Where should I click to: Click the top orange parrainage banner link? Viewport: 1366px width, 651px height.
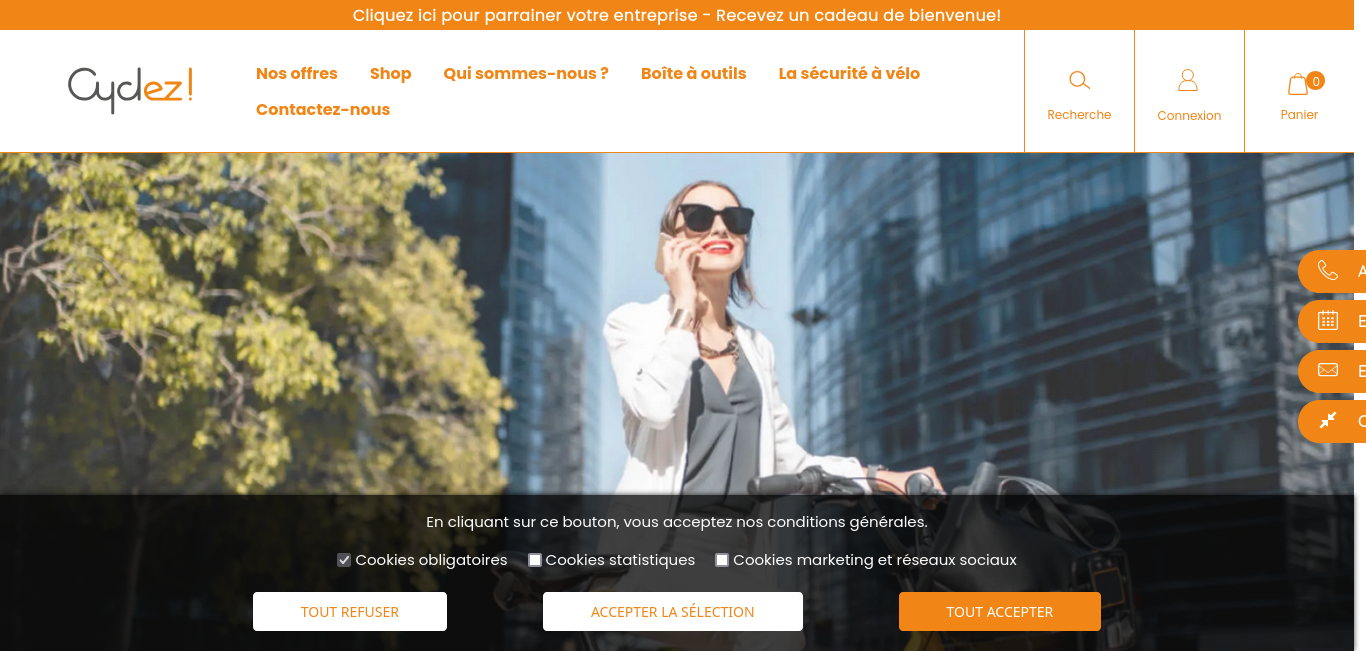point(677,15)
